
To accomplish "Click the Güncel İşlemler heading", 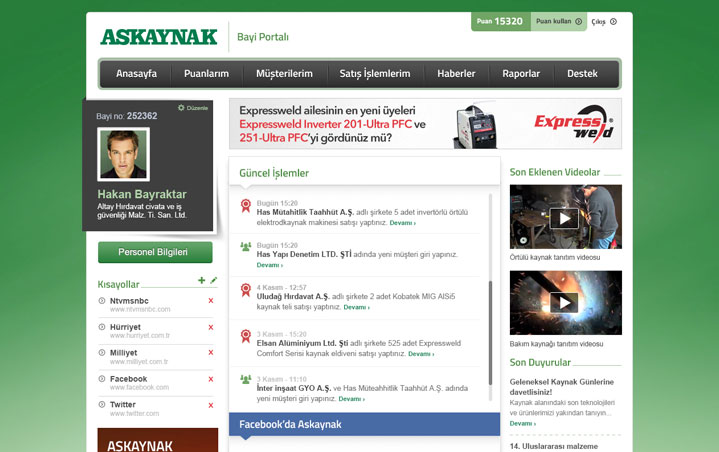I will 274,173.
